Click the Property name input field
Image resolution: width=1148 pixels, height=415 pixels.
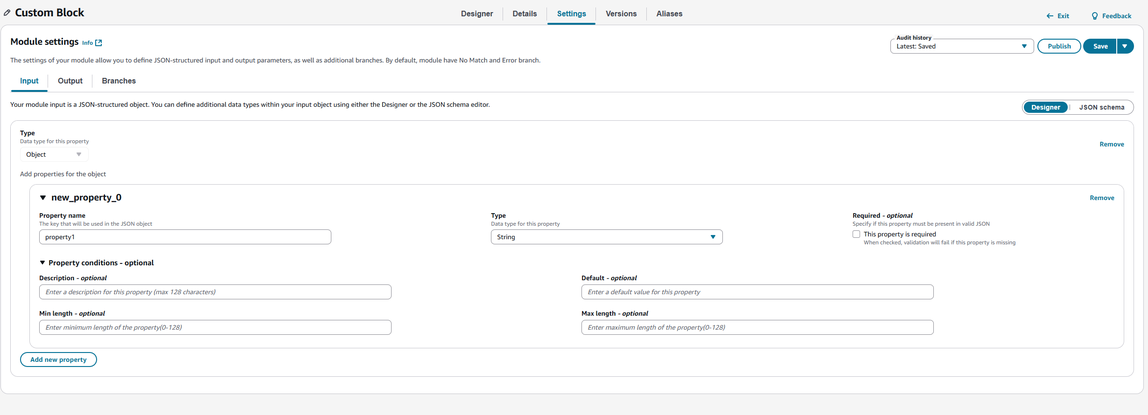(x=185, y=237)
